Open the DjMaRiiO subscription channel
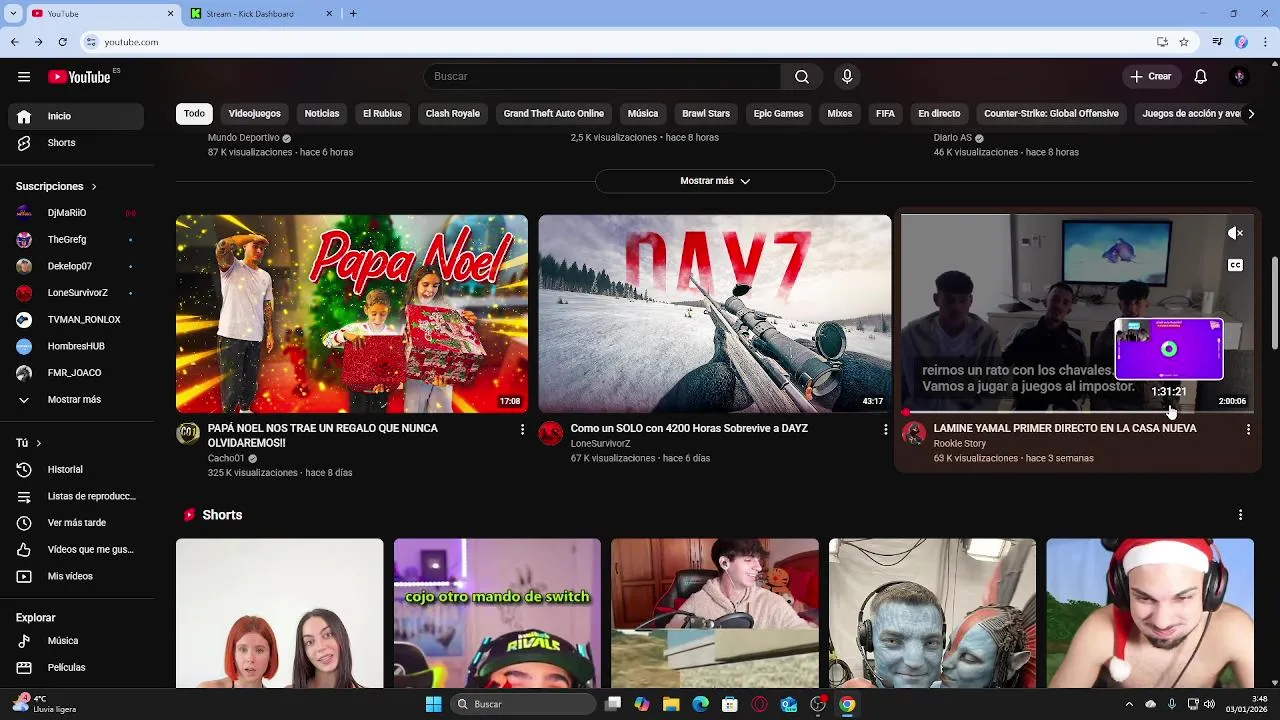The width and height of the screenshot is (1280, 720). pyautogui.click(x=76, y=213)
